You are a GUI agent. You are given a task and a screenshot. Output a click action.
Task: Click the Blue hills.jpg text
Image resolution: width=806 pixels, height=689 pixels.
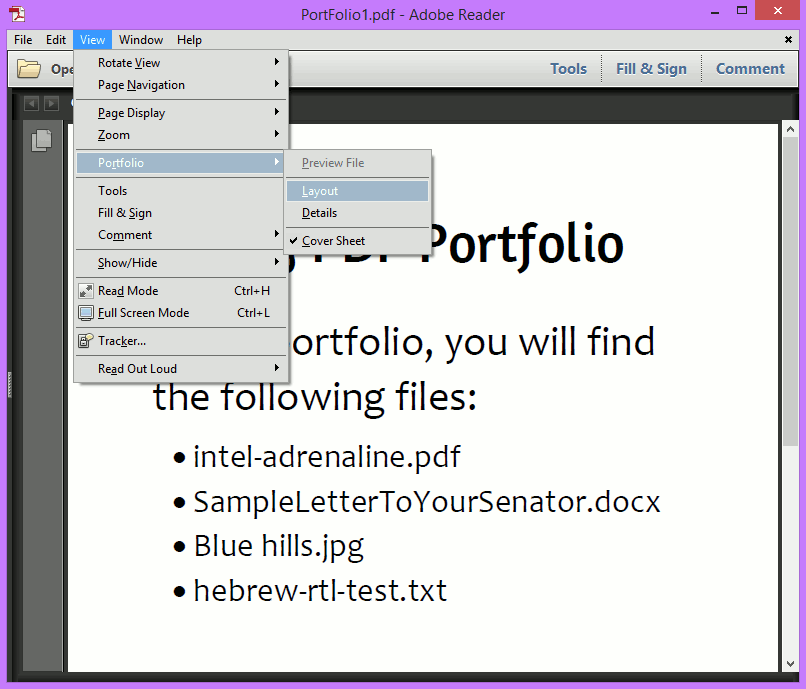[279, 547]
